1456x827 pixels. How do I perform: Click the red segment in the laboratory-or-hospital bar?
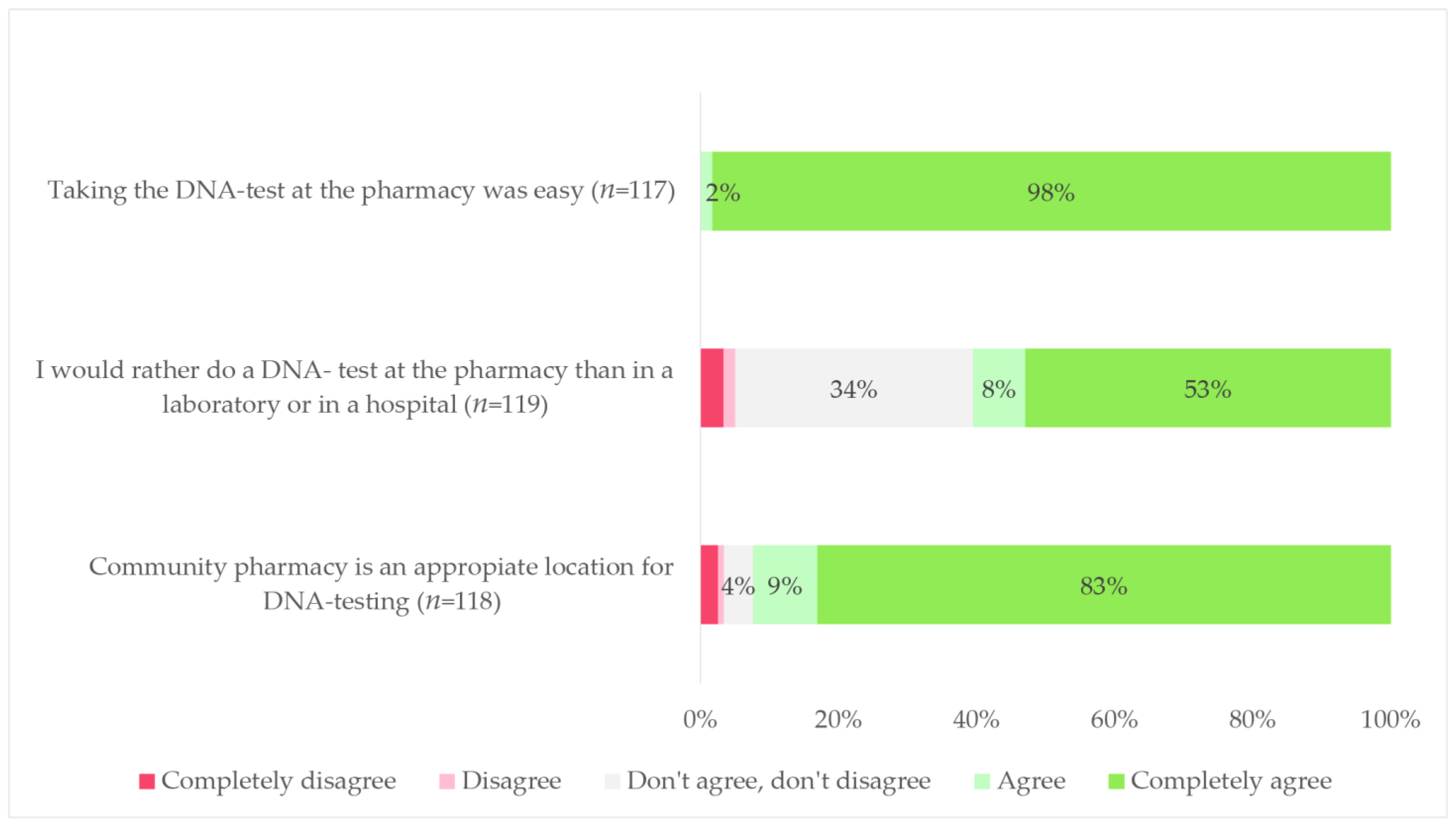[712, 388]
